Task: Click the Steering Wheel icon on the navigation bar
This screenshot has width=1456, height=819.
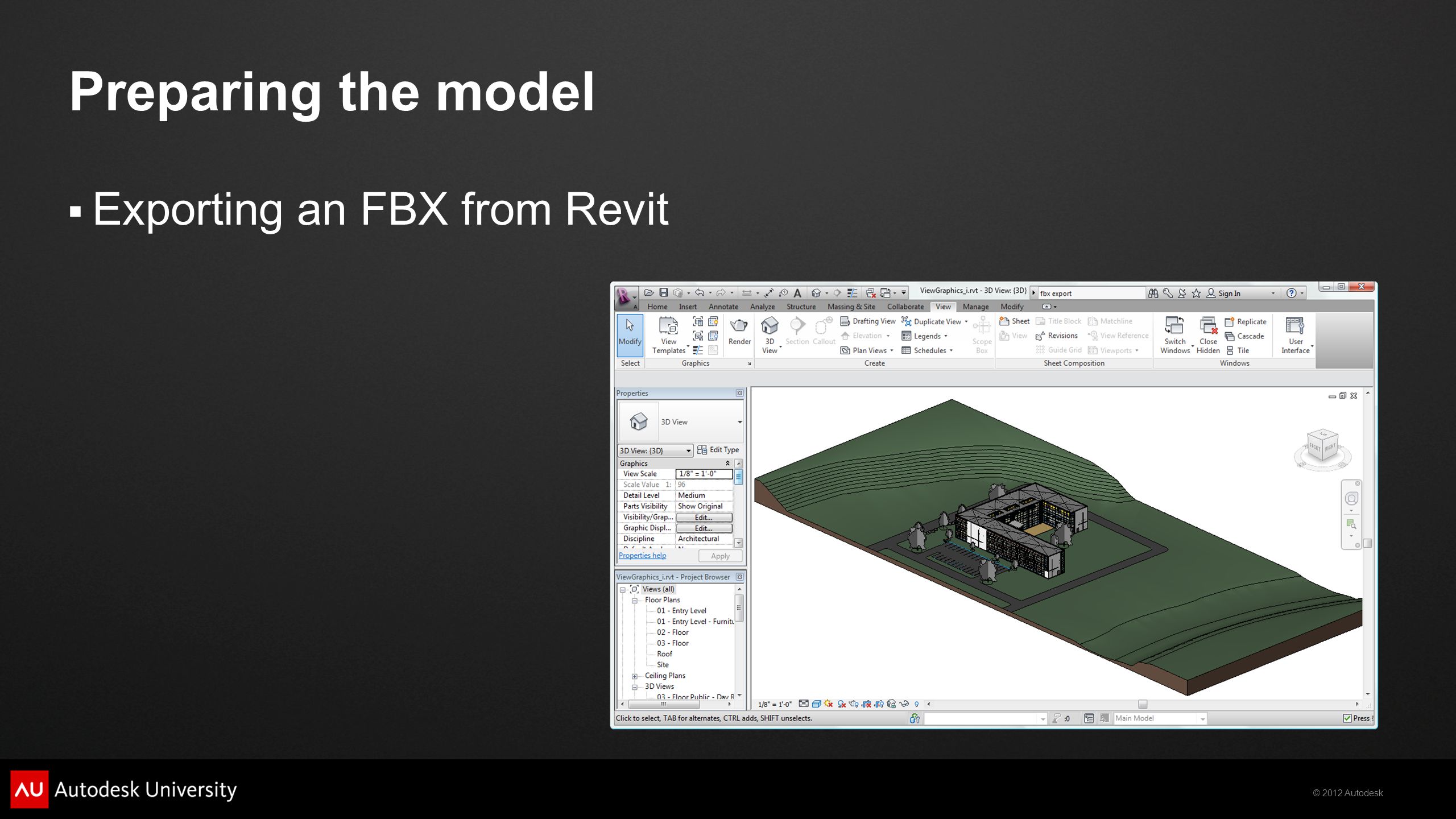Action: [x=1351, y=499]
